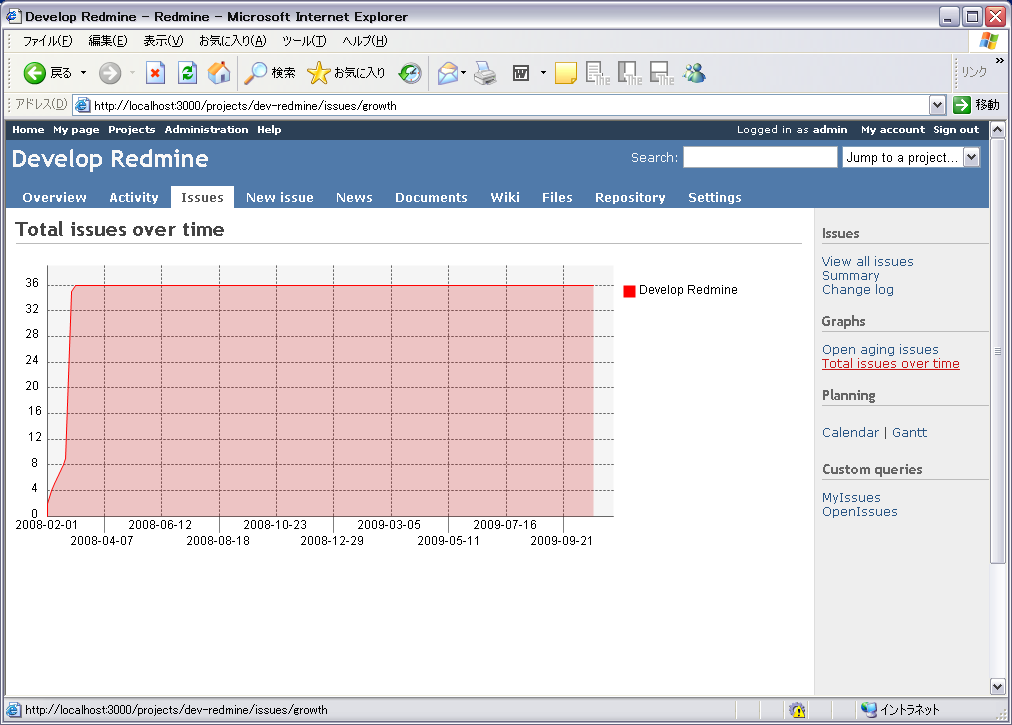Click the Help link in top menu
The height and width of the screenshot is (725, 1012).
pos(269,130)
